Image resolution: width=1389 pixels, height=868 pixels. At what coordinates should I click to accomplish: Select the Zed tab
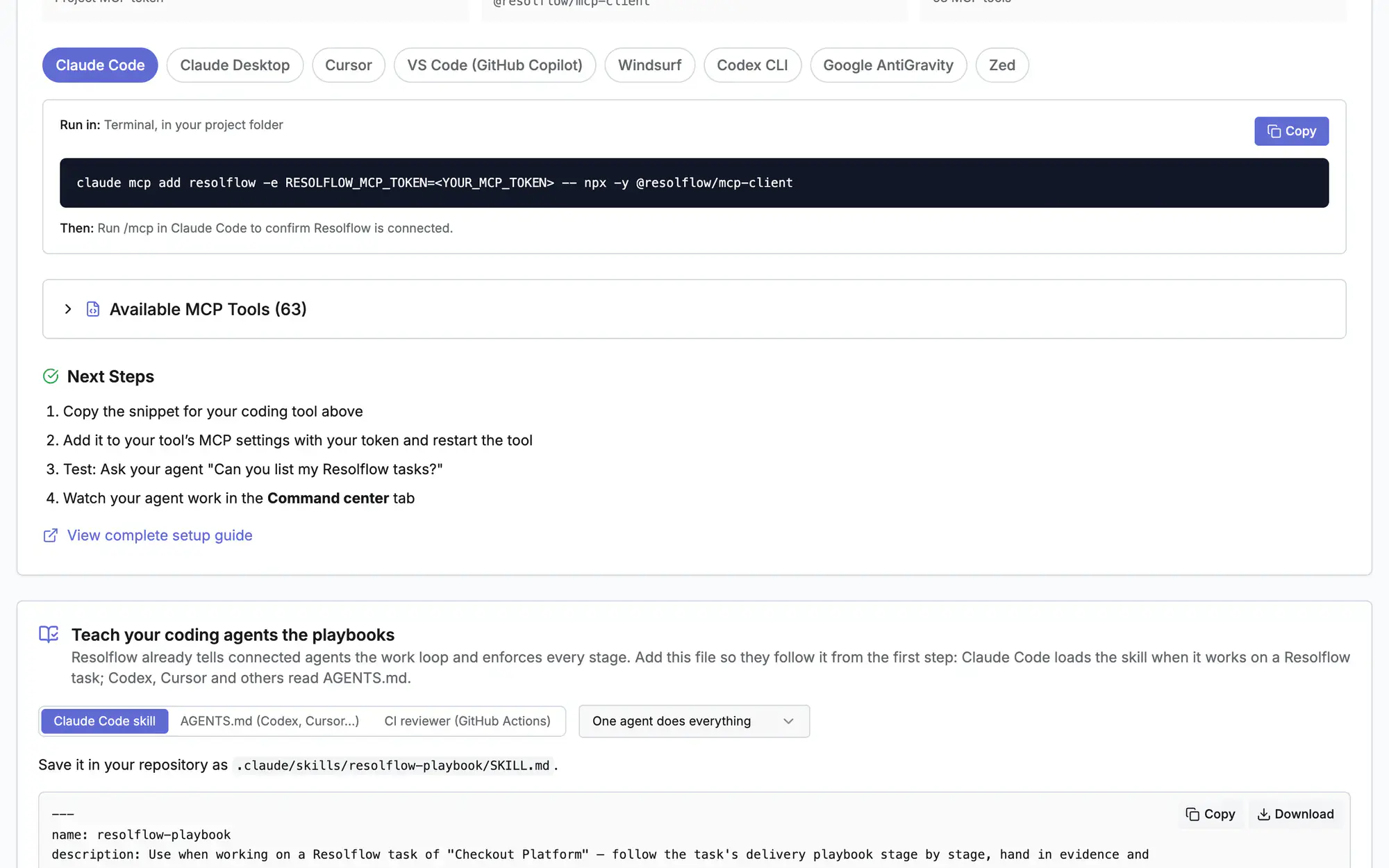(1002, 65)
